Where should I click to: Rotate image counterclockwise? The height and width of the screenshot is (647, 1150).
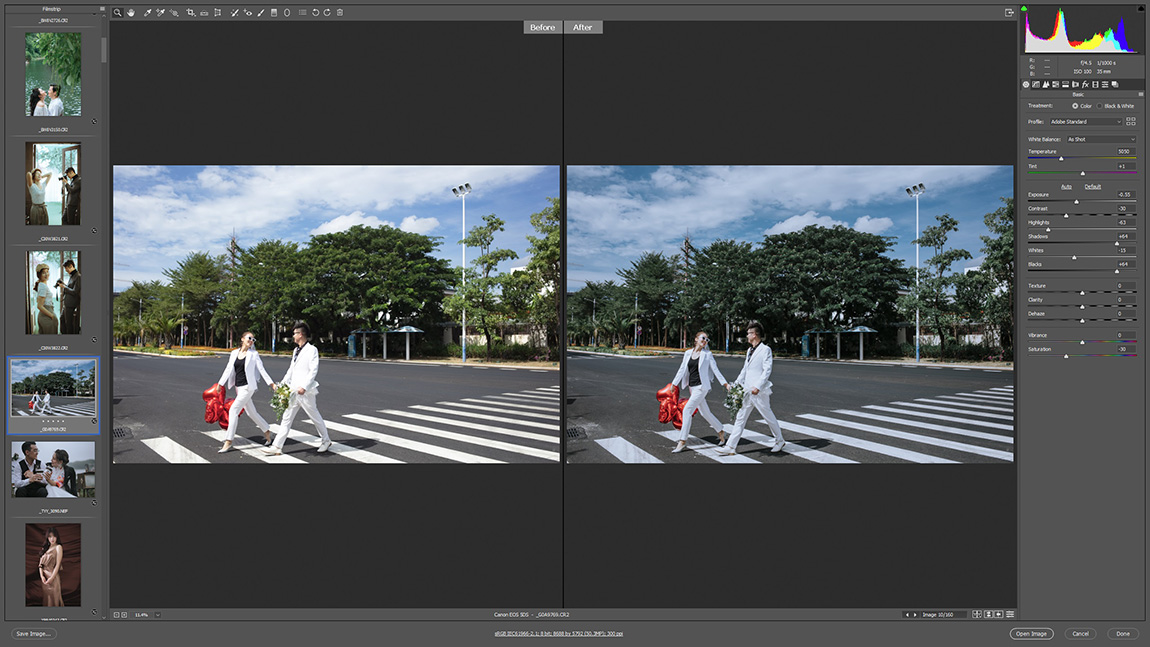pos(315,12)
